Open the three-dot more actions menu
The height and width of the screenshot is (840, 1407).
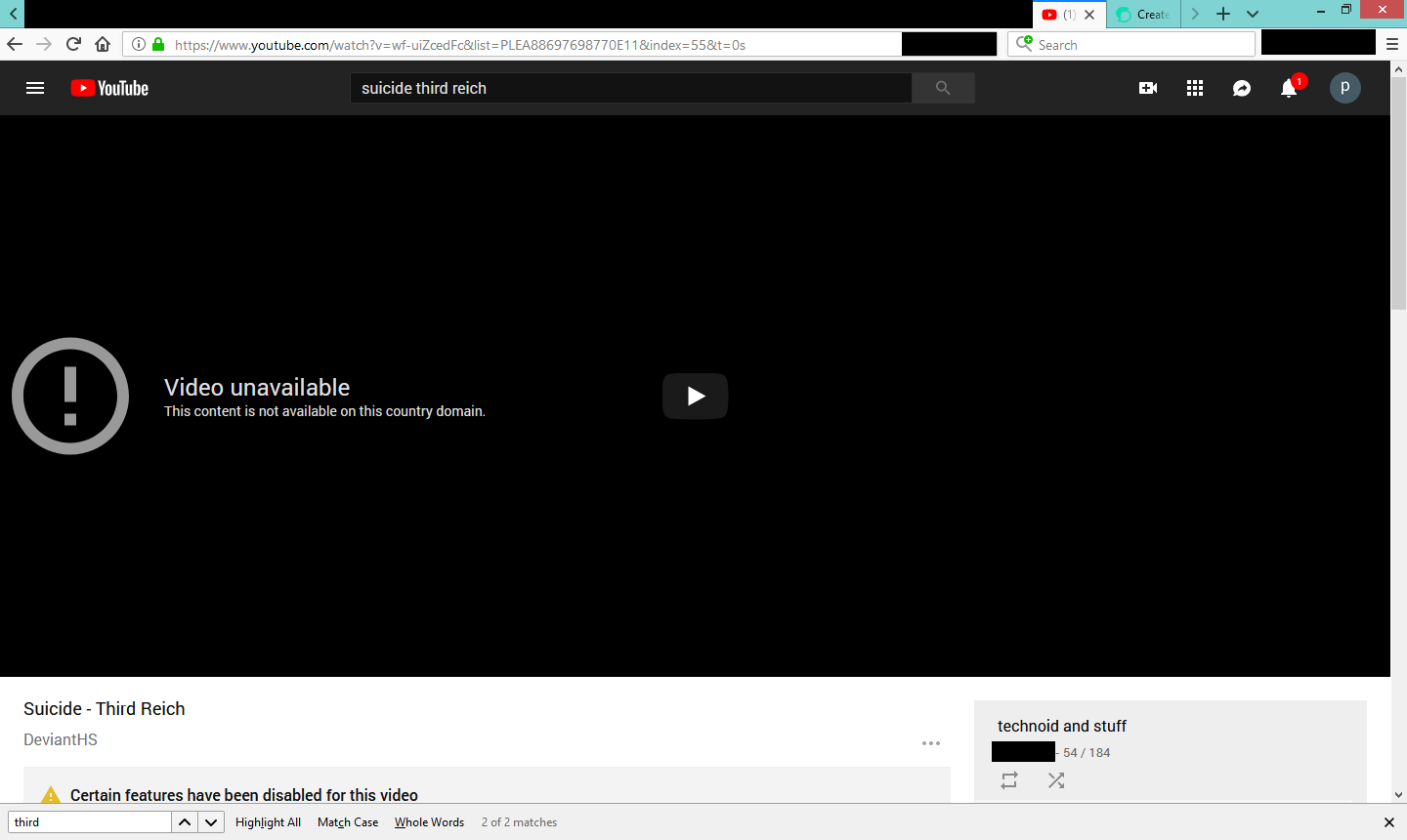pyautogui.click(x=931, y=743)
